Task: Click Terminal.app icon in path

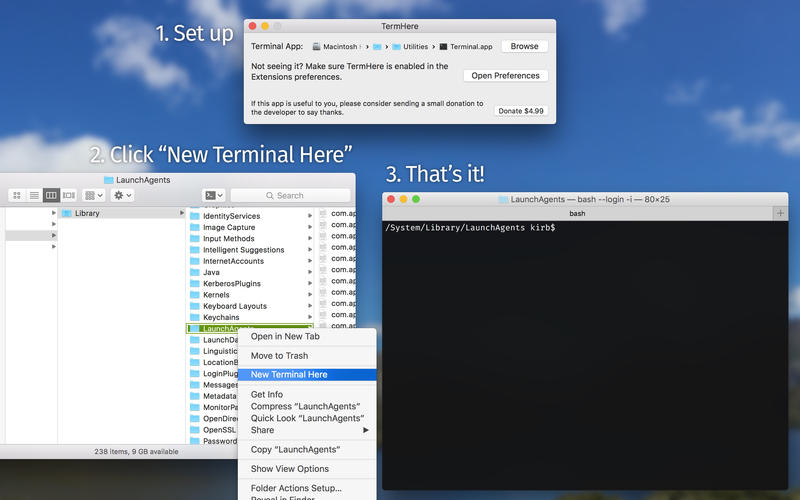Action: pyautogui.click(x=443, y=46)
